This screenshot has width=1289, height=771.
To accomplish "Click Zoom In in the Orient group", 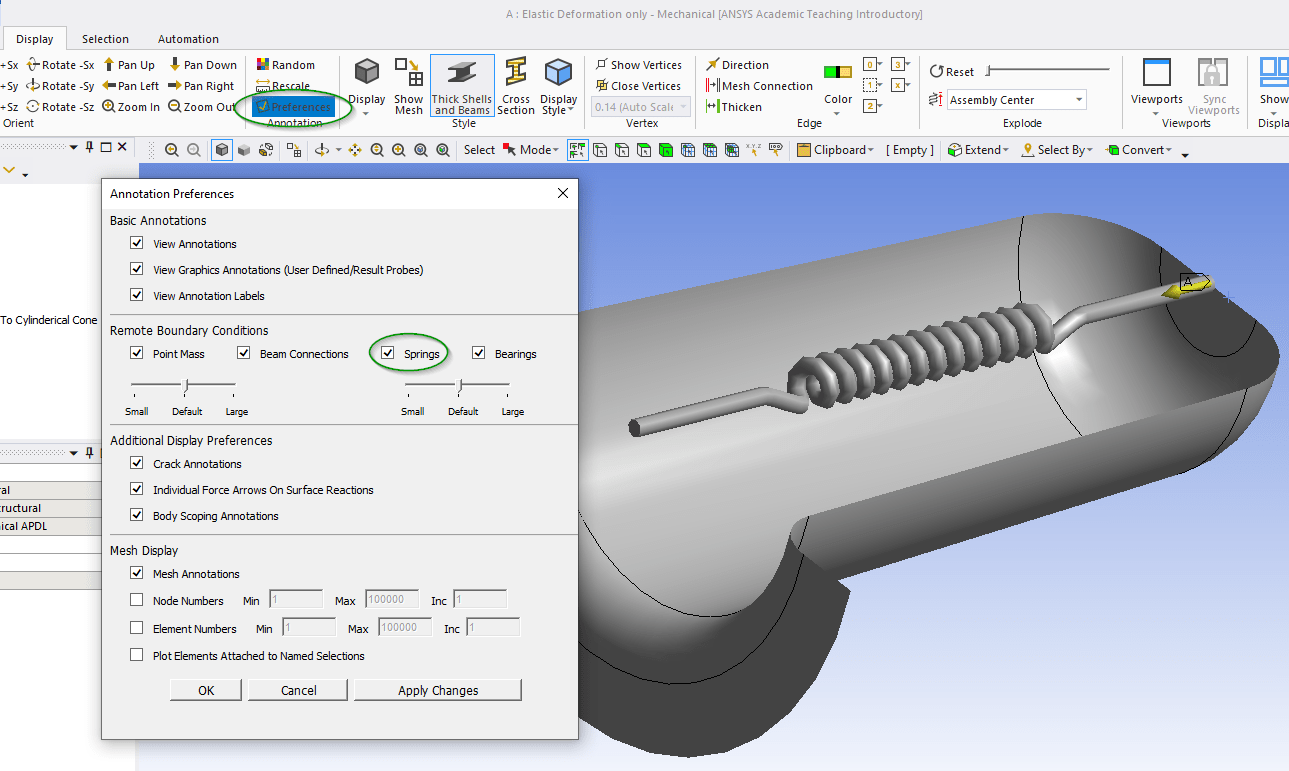I will 131,107.
